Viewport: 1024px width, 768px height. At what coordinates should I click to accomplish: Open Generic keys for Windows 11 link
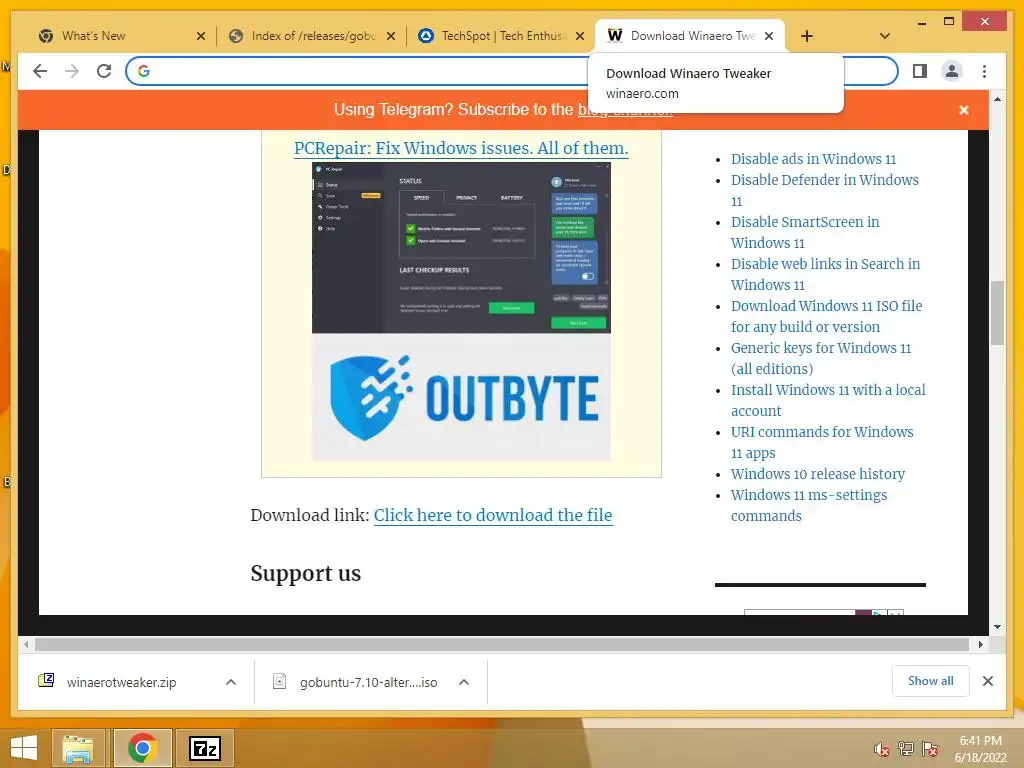820,358
